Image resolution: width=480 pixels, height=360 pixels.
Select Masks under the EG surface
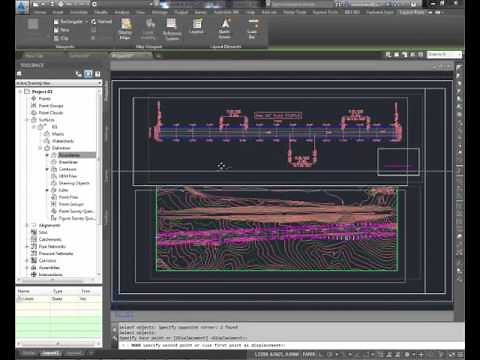coord(58,134)
